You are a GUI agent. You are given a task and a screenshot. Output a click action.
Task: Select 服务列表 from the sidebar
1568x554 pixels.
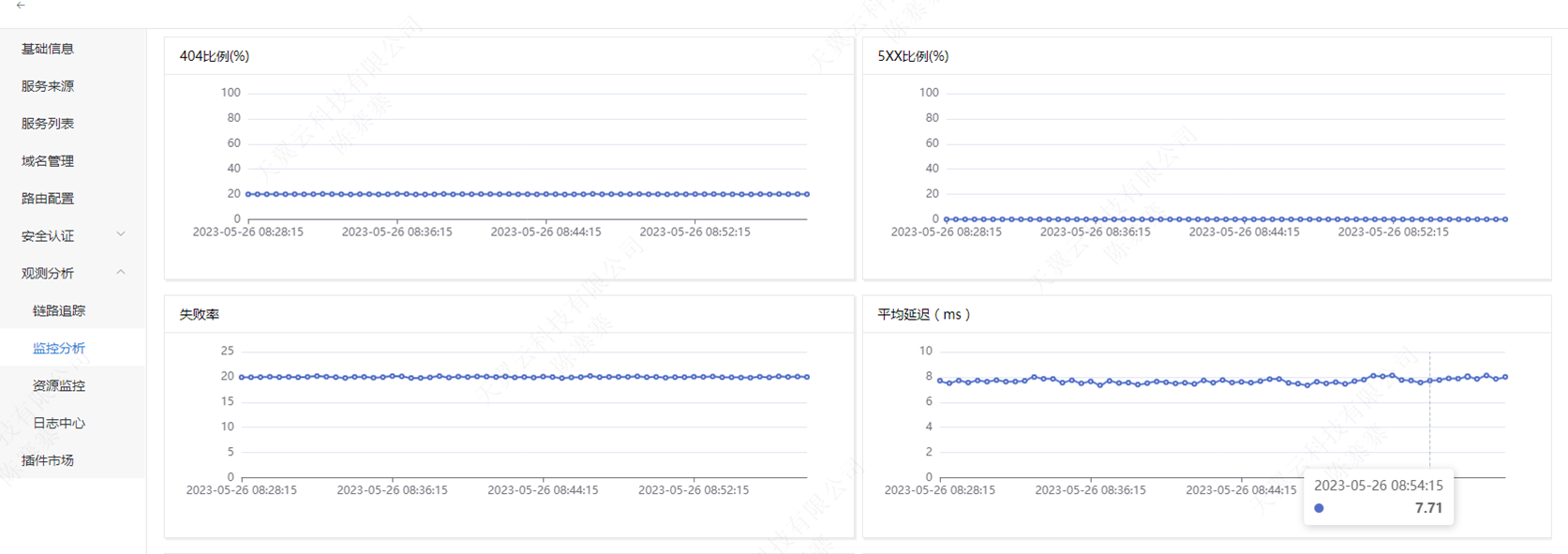point(48,124)
